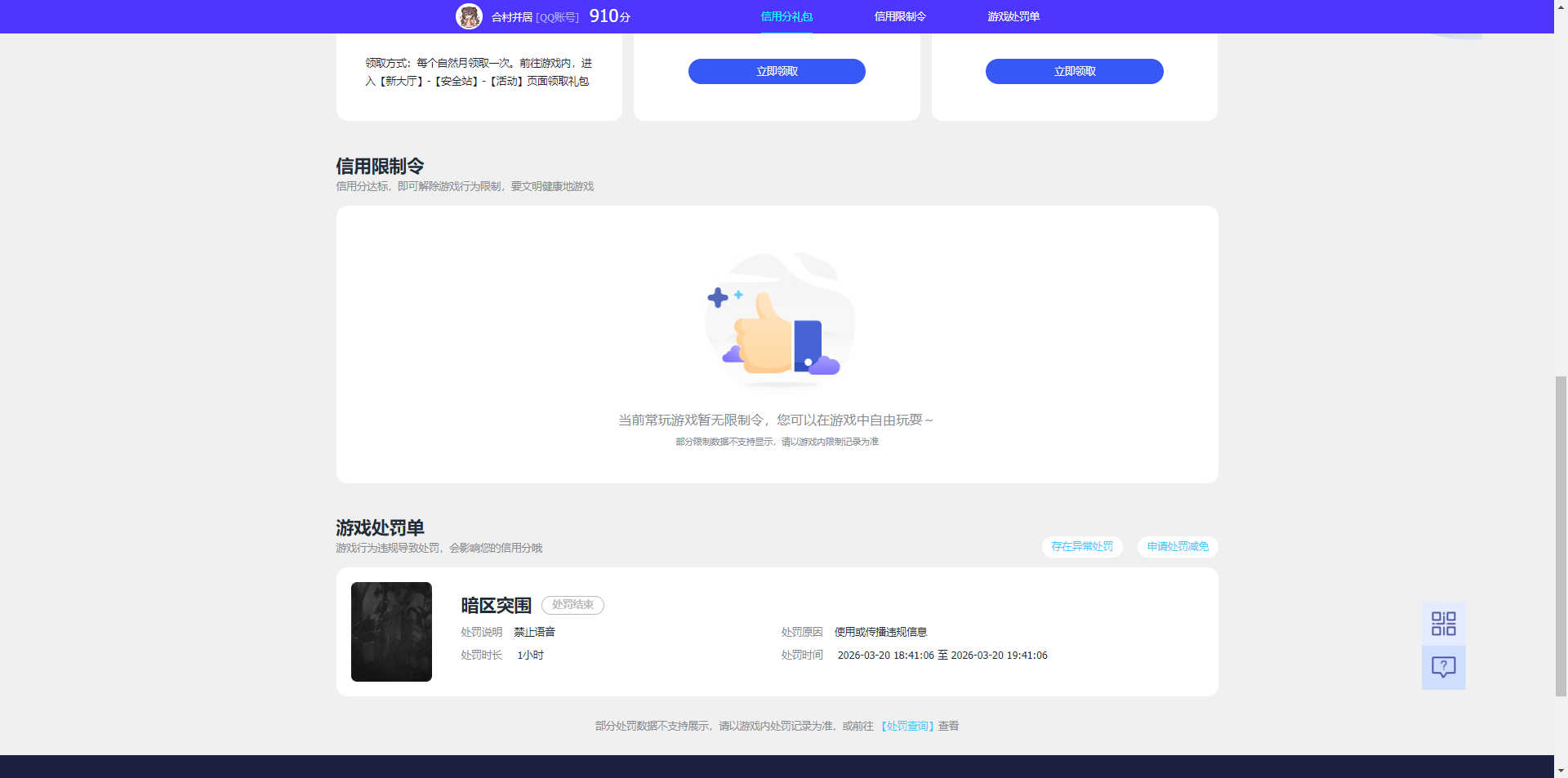Screen dimensions: 1568x778
Task: Click the 立即领取 button in the middle gift card
Action: pyautogui.click(x=777, y=71)
